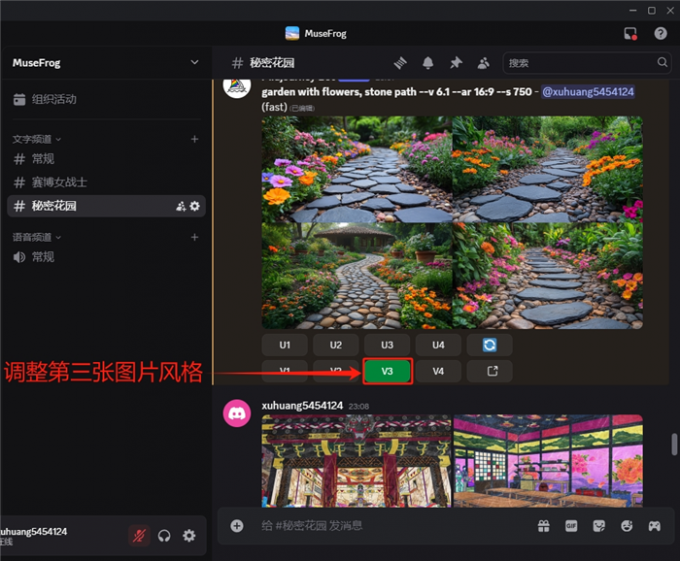
Task: Click the search magnifier icon
Action: point(662,62)
